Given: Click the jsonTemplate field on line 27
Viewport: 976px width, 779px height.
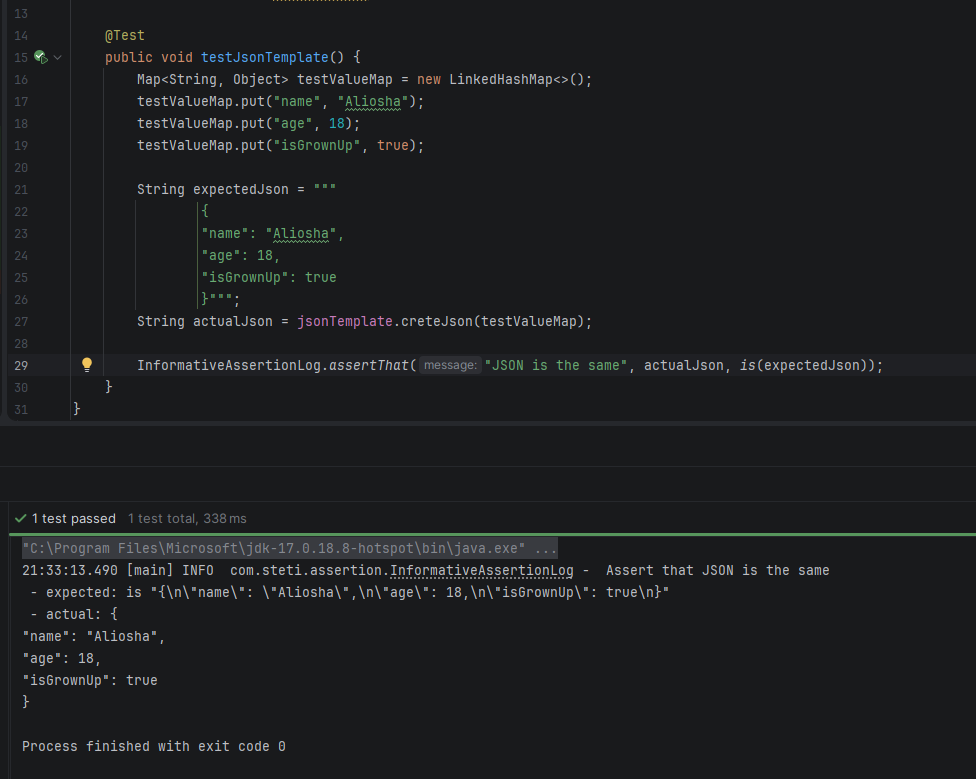Looking at the screenshot, I should click(344, 322).
